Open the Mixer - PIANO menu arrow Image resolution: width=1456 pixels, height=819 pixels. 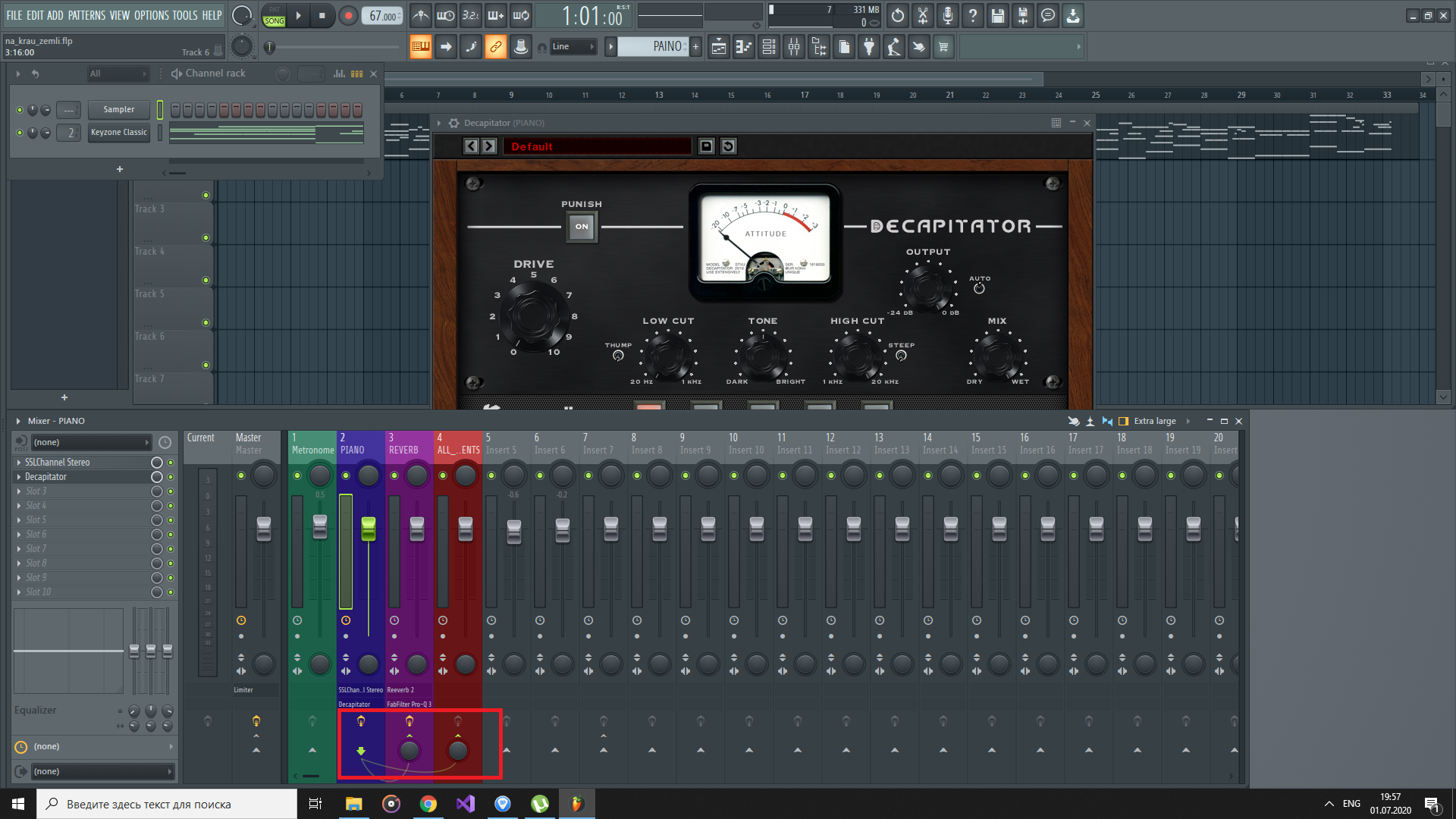[x=18, y=421]
